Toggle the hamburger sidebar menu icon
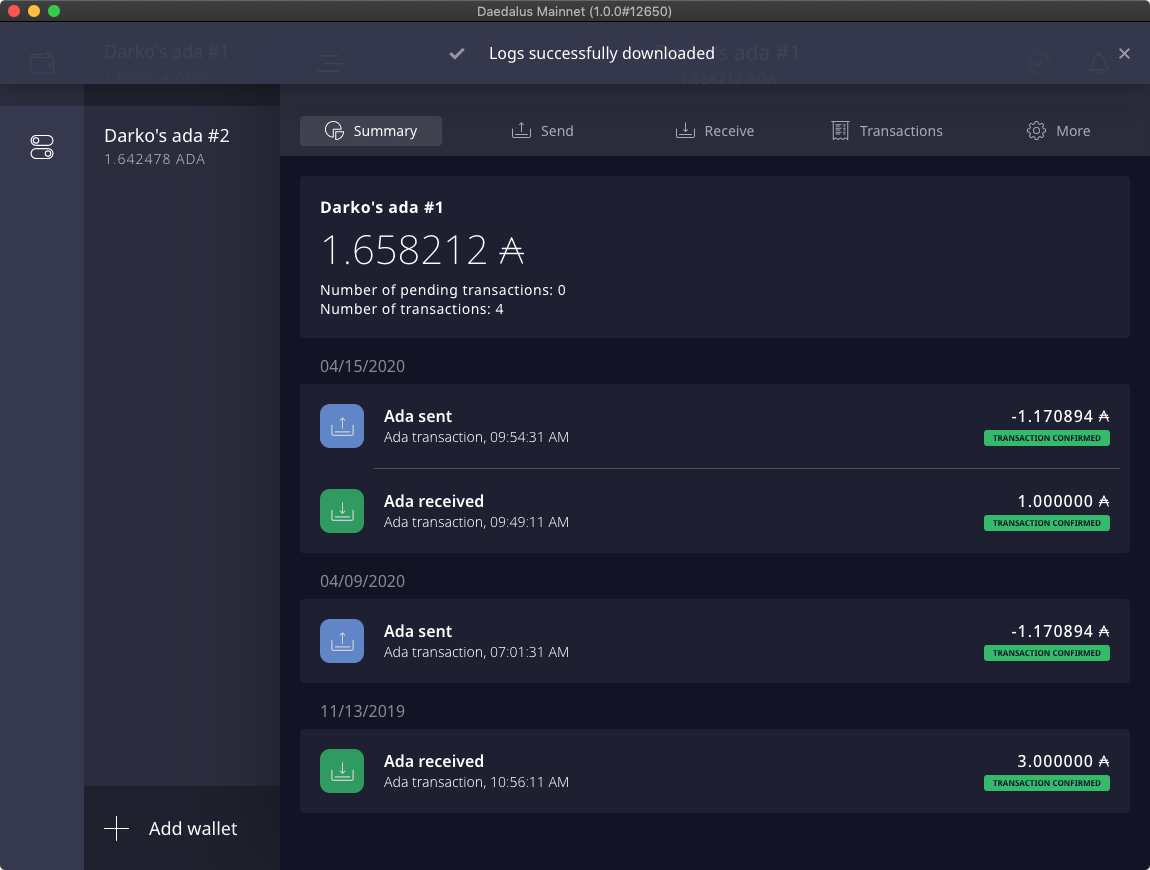Viewport: 1150px width, 870px height. coord(331,64)
